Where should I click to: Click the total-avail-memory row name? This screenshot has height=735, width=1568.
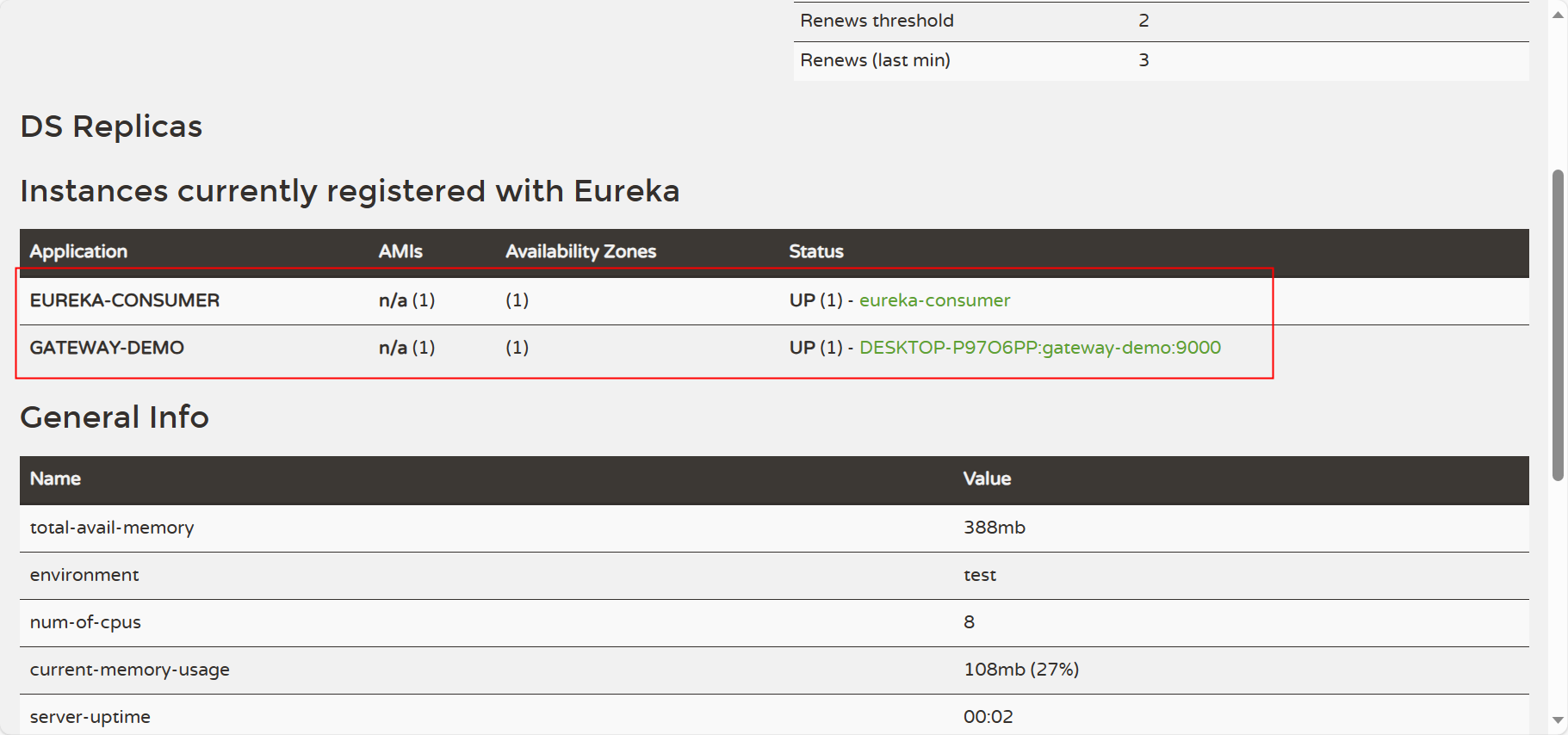pyautogui.click(x=112, y=528)
